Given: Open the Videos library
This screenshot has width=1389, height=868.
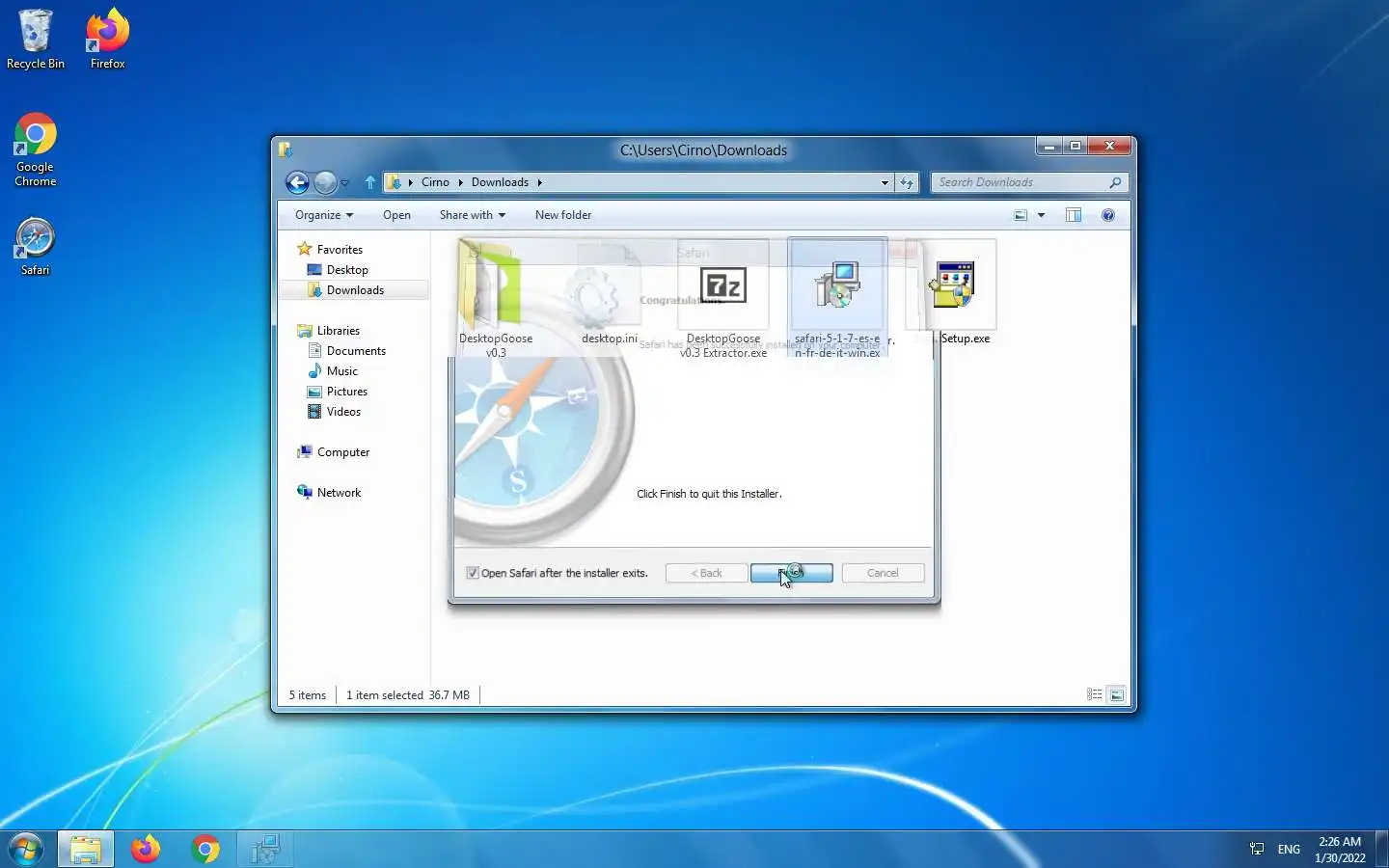Looking at the screenshot, I should click(x=334, y=412).
